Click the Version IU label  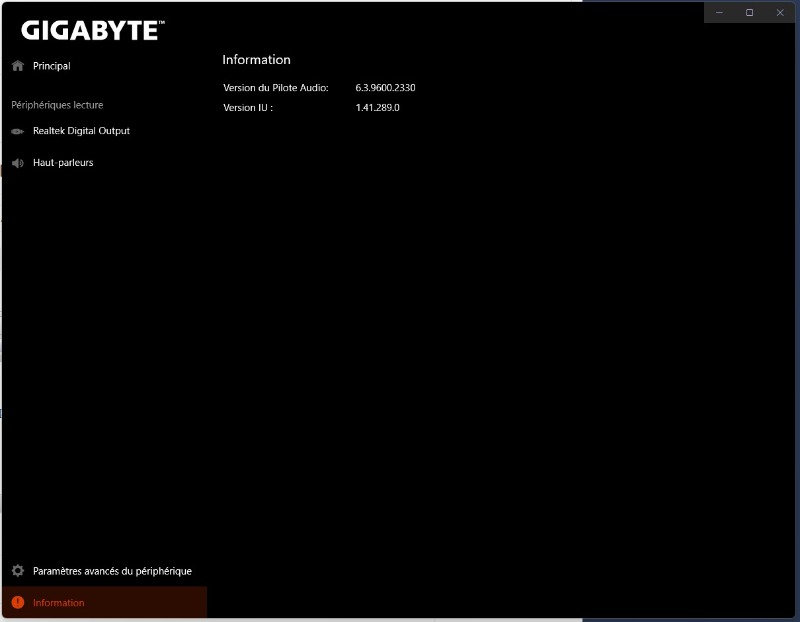[x=248, y=108]
